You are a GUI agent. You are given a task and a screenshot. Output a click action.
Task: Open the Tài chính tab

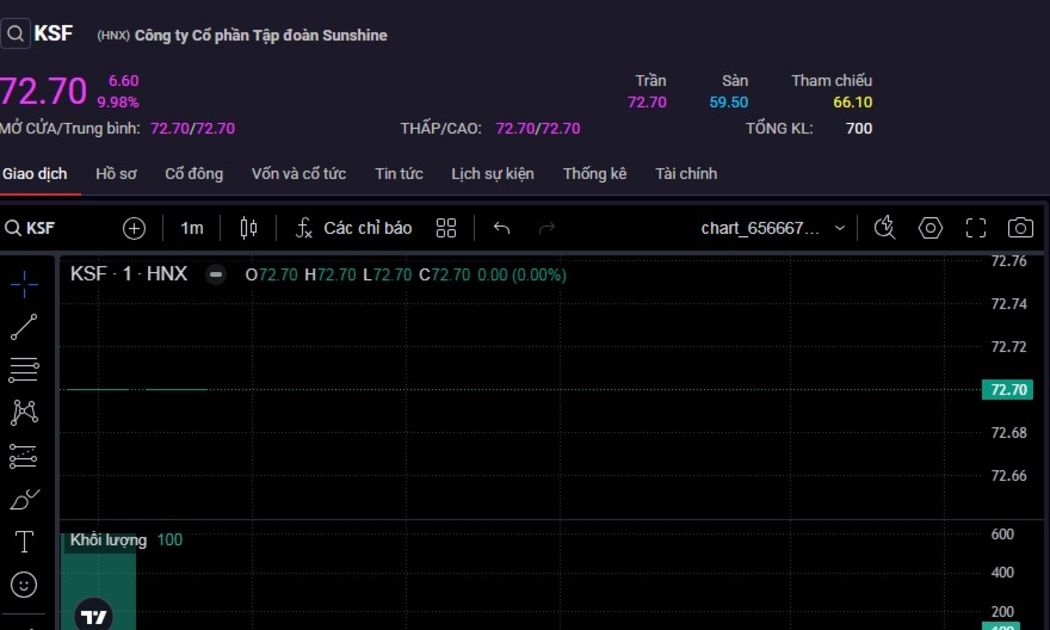[686, 174]
